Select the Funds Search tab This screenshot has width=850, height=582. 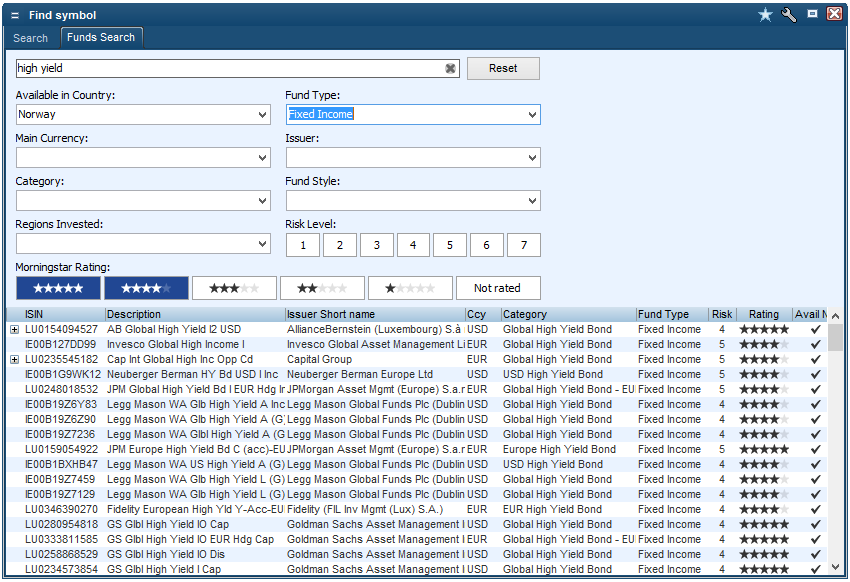pos(101,37)
